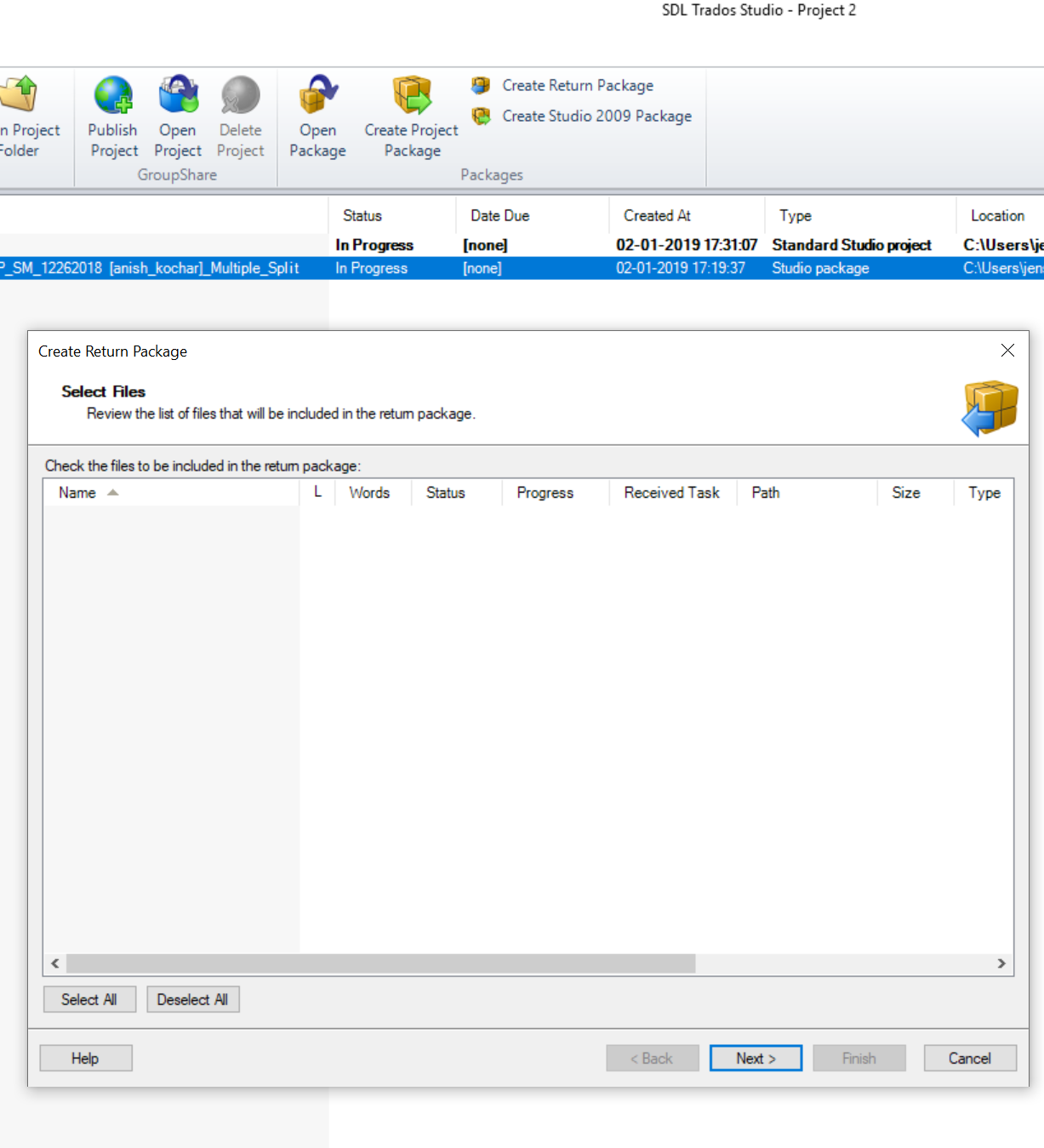Click the Studio package type cell
Image resolution: width=1044 pixels, height=1148 pixels.
tap(820, 268)
